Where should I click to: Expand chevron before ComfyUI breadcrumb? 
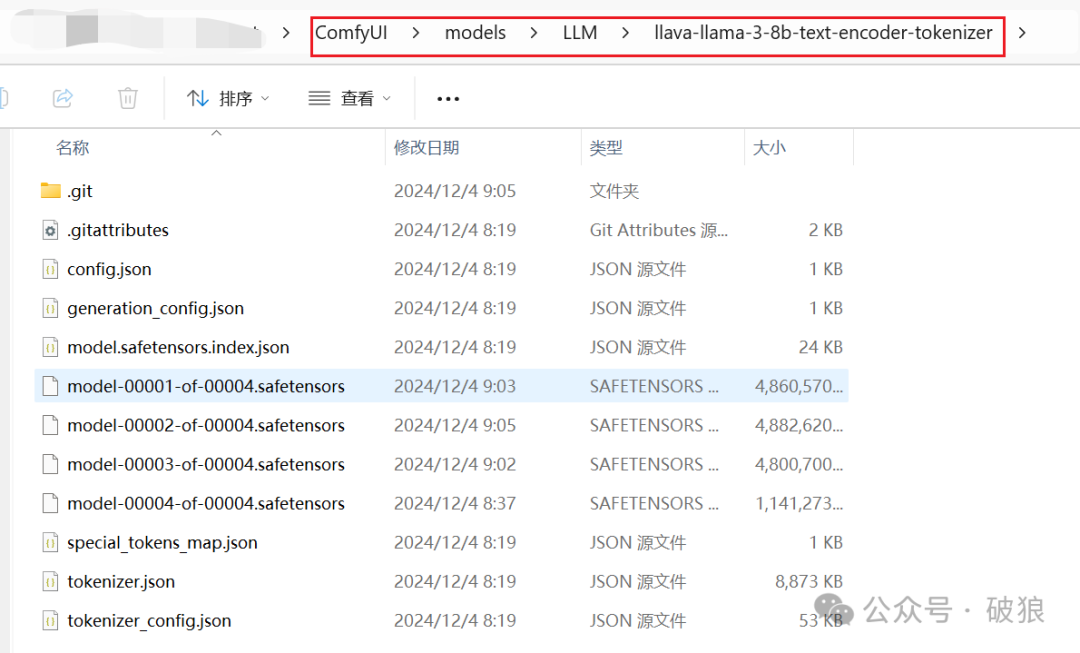tap(287, 32)
